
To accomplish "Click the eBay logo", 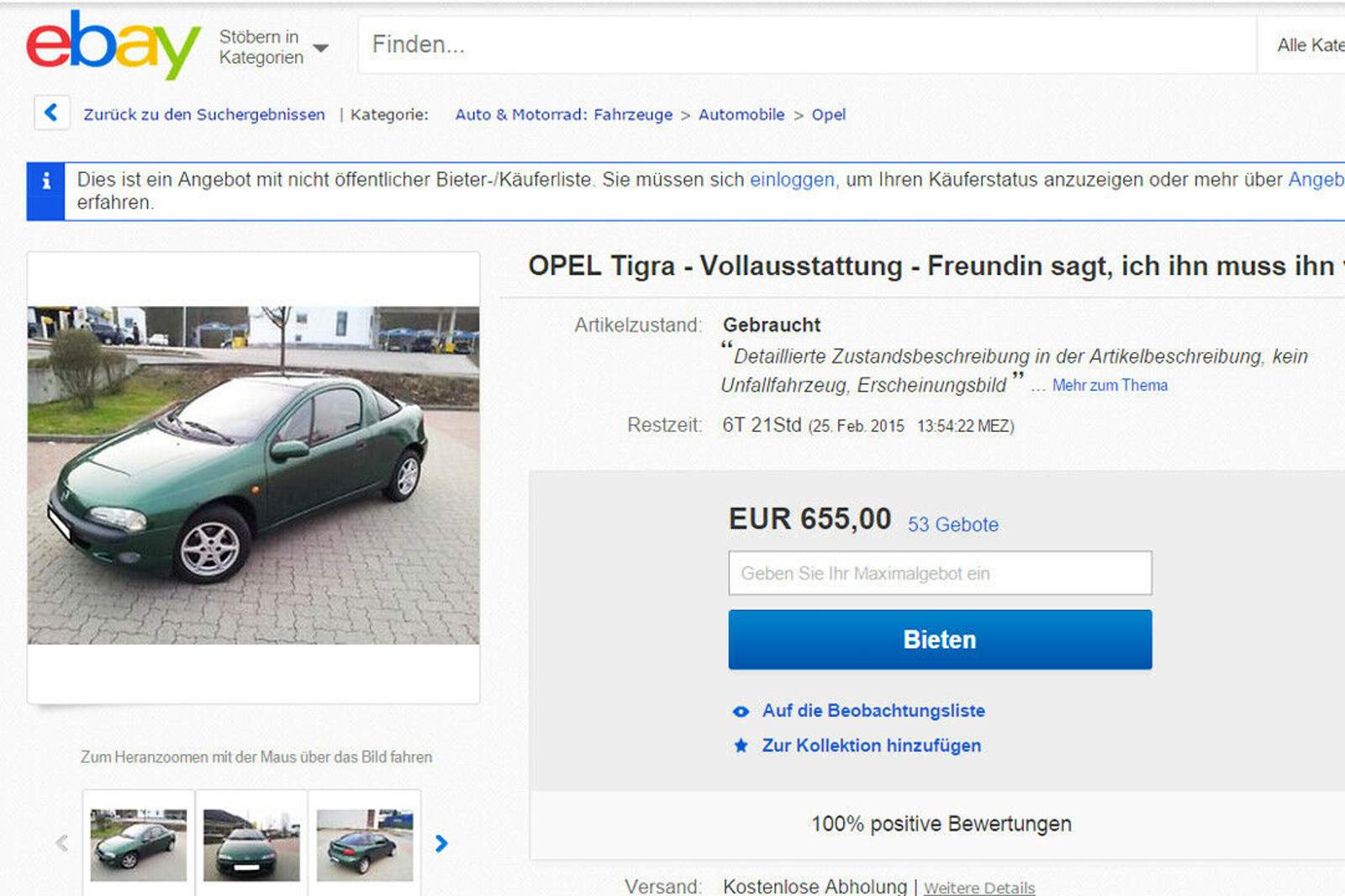I will 113,44.
